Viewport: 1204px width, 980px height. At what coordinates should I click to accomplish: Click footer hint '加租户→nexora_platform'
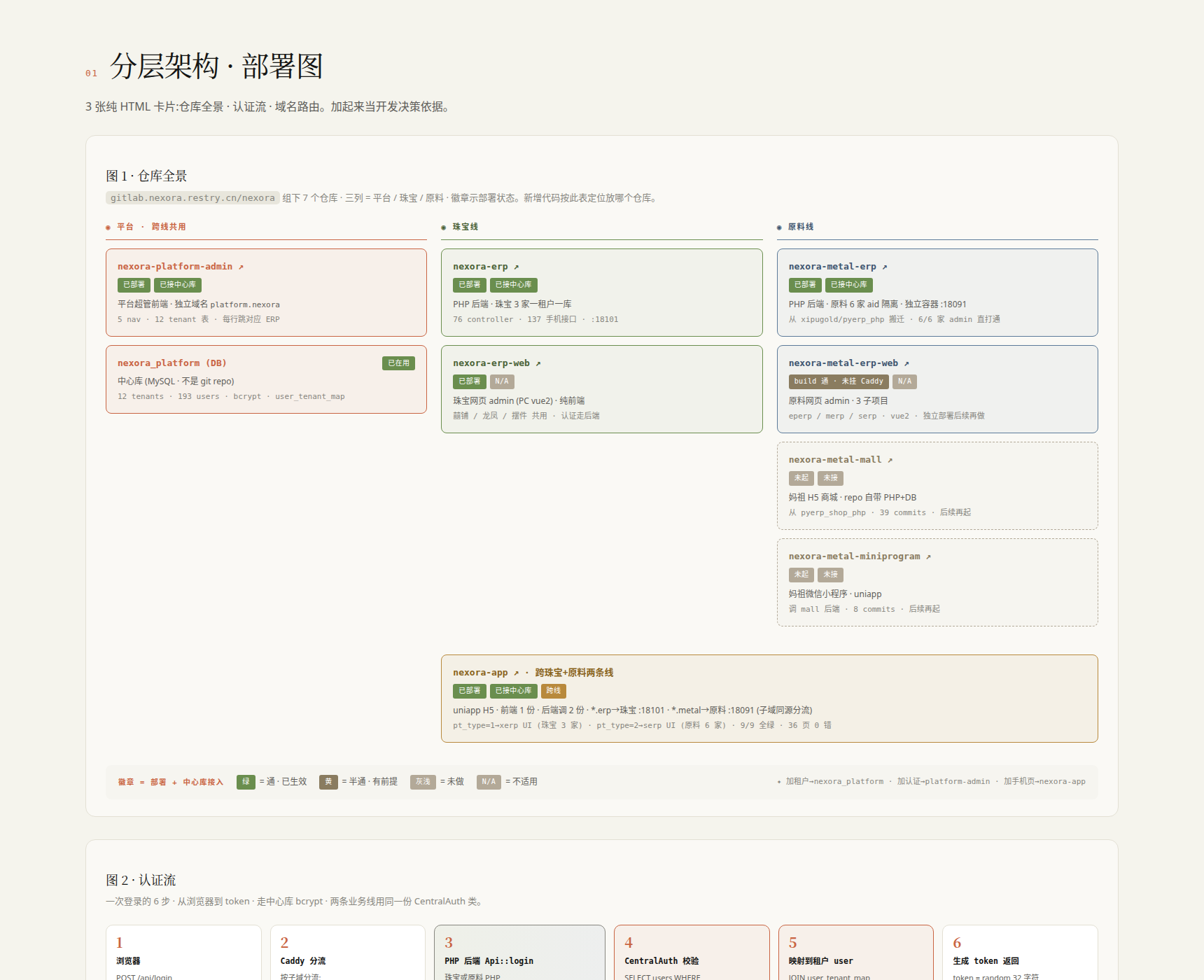(x=834, y=781)
